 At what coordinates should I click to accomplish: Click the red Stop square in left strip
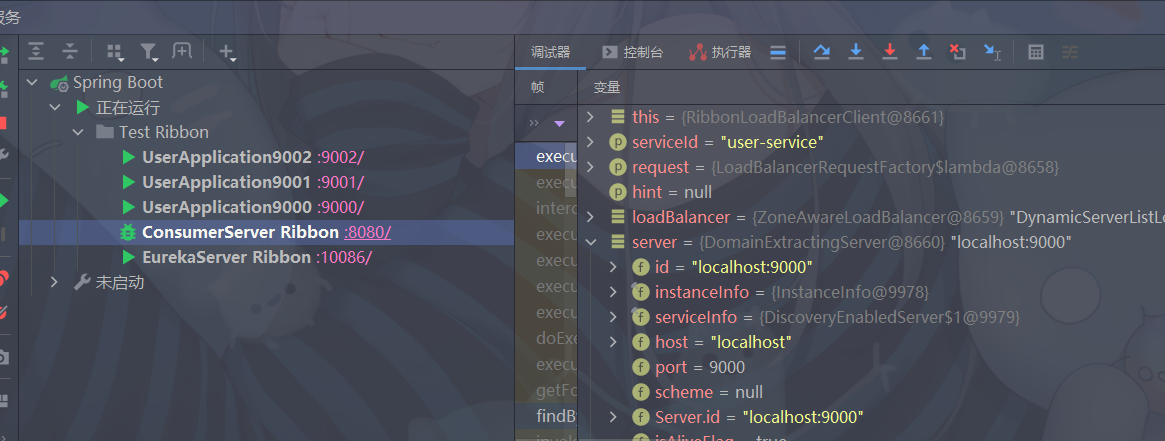coord(3,122)
